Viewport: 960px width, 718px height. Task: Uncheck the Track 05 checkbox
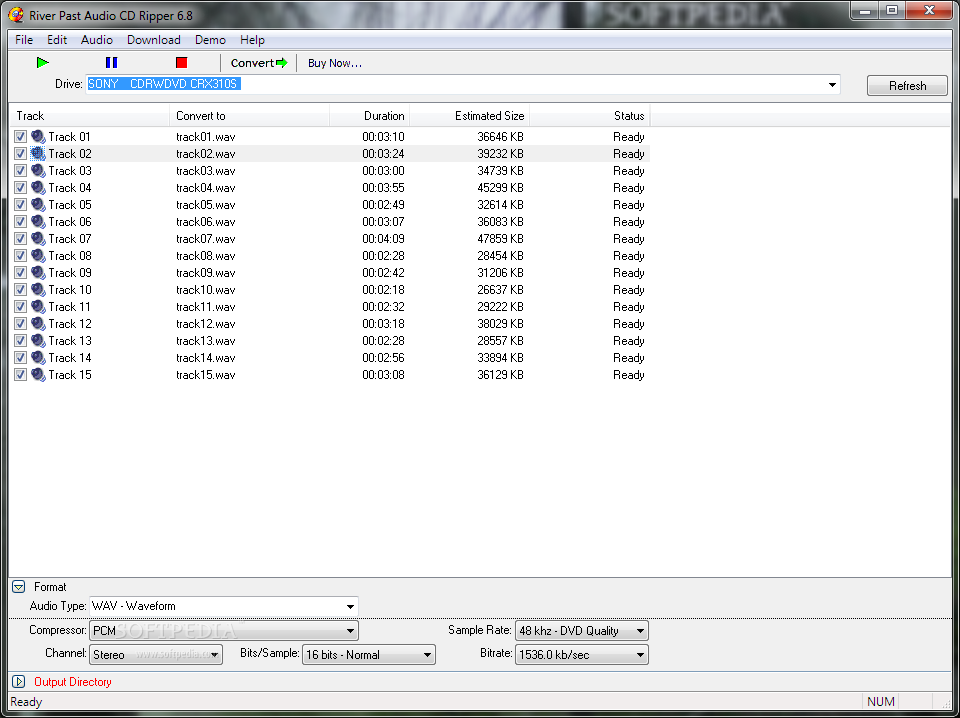click(20, 204)
